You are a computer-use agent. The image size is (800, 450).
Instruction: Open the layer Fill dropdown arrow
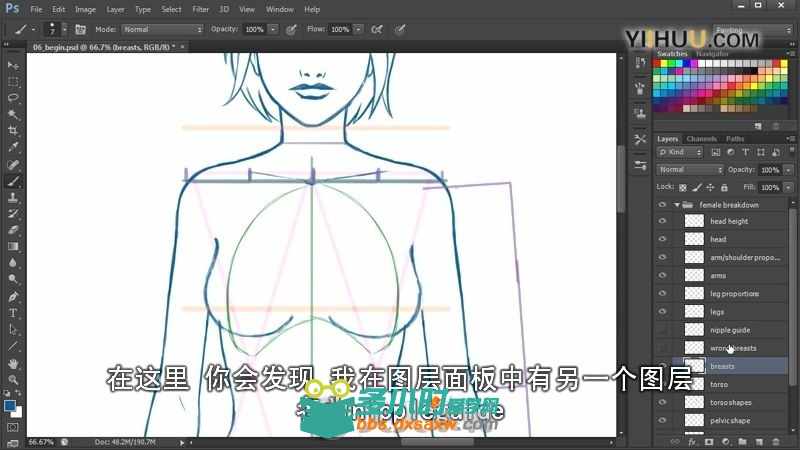789,188
